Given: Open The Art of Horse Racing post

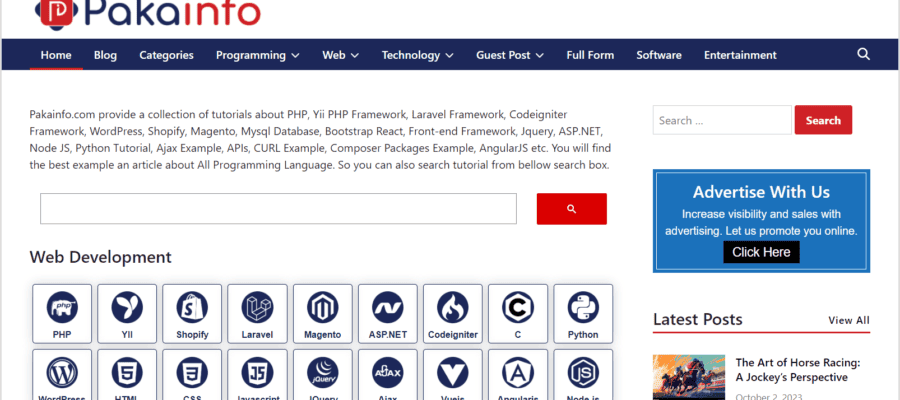Looking at the screenshot, I should (x=798, y=370).
